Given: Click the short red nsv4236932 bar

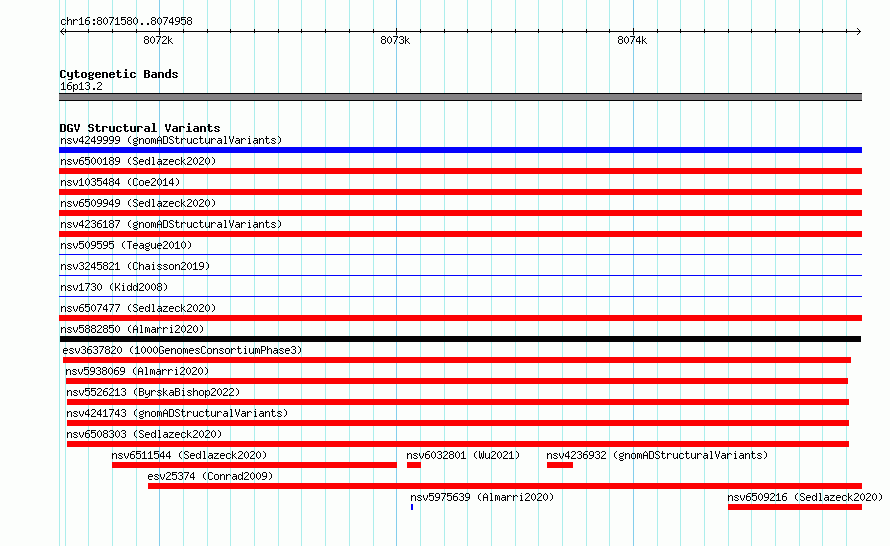Looking at the screenshot, I should pyautogui.click(x=560, y=465).
